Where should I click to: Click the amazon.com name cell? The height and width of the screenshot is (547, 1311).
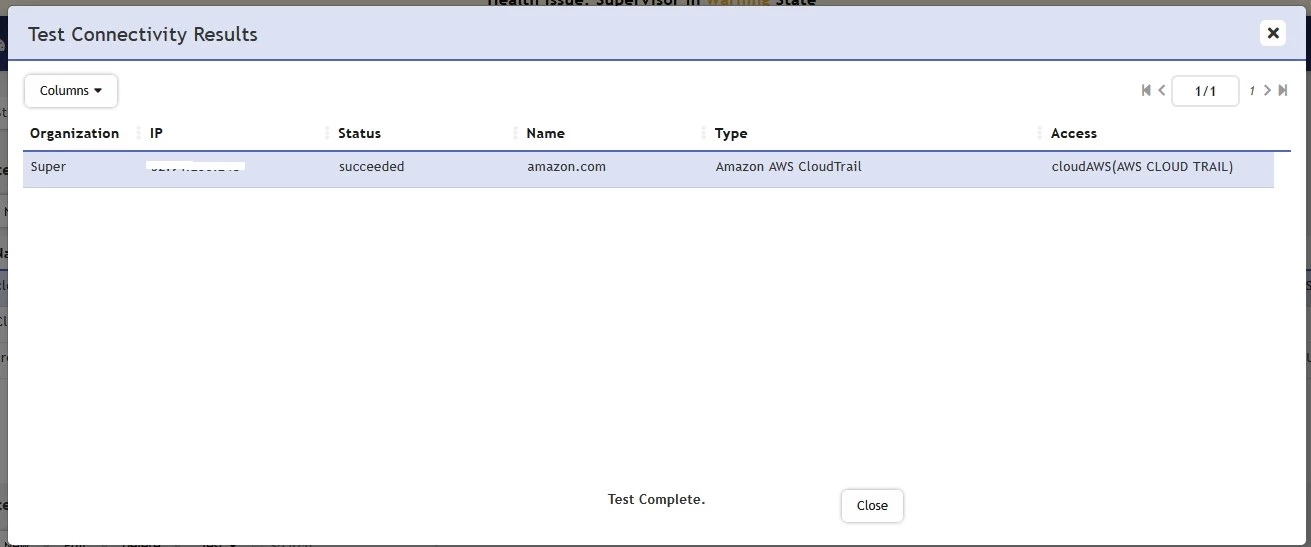pyautogui.click(x=566, y=167)
